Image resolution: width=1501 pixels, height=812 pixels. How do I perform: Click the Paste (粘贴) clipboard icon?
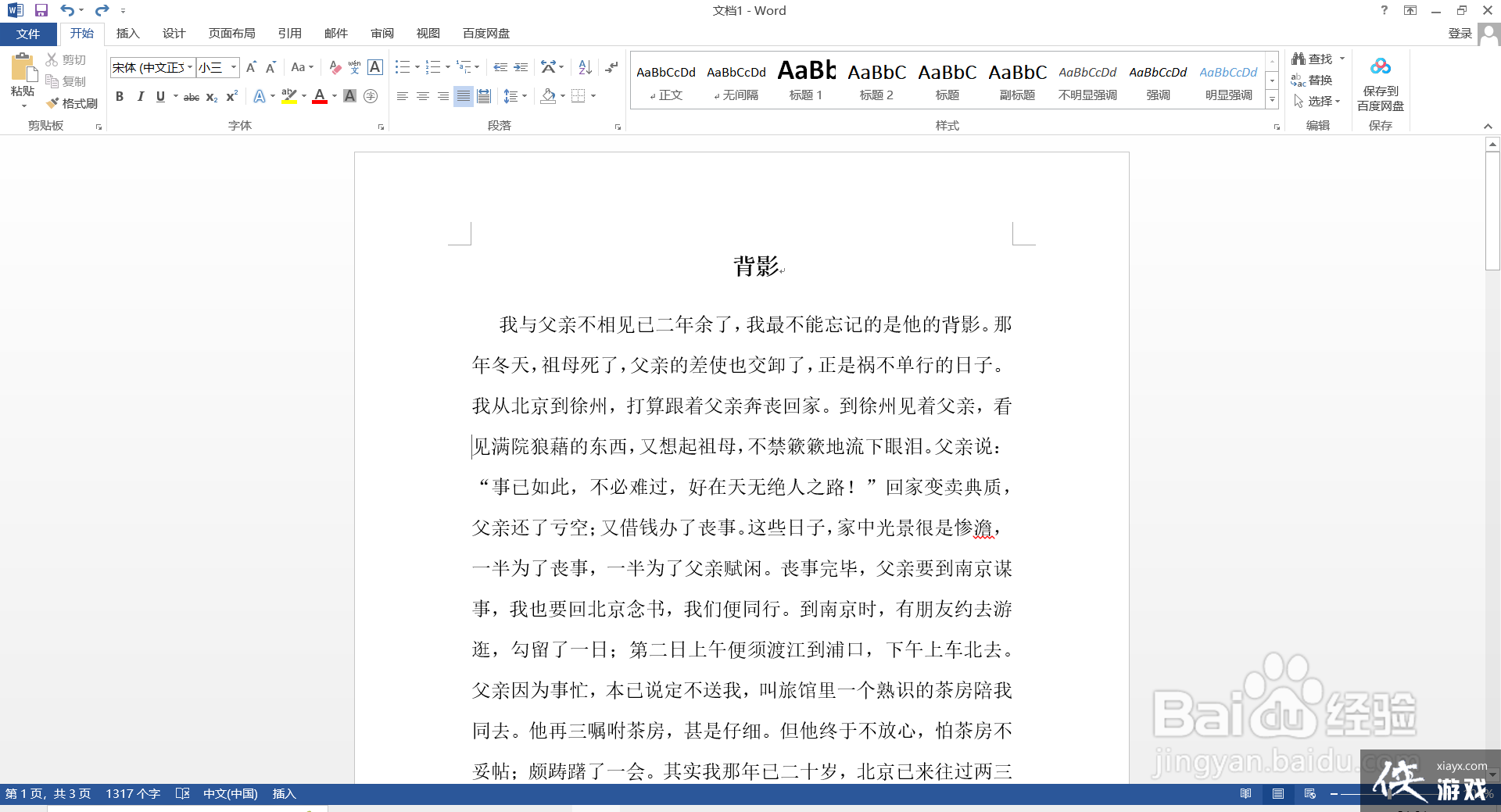[23, 67]
